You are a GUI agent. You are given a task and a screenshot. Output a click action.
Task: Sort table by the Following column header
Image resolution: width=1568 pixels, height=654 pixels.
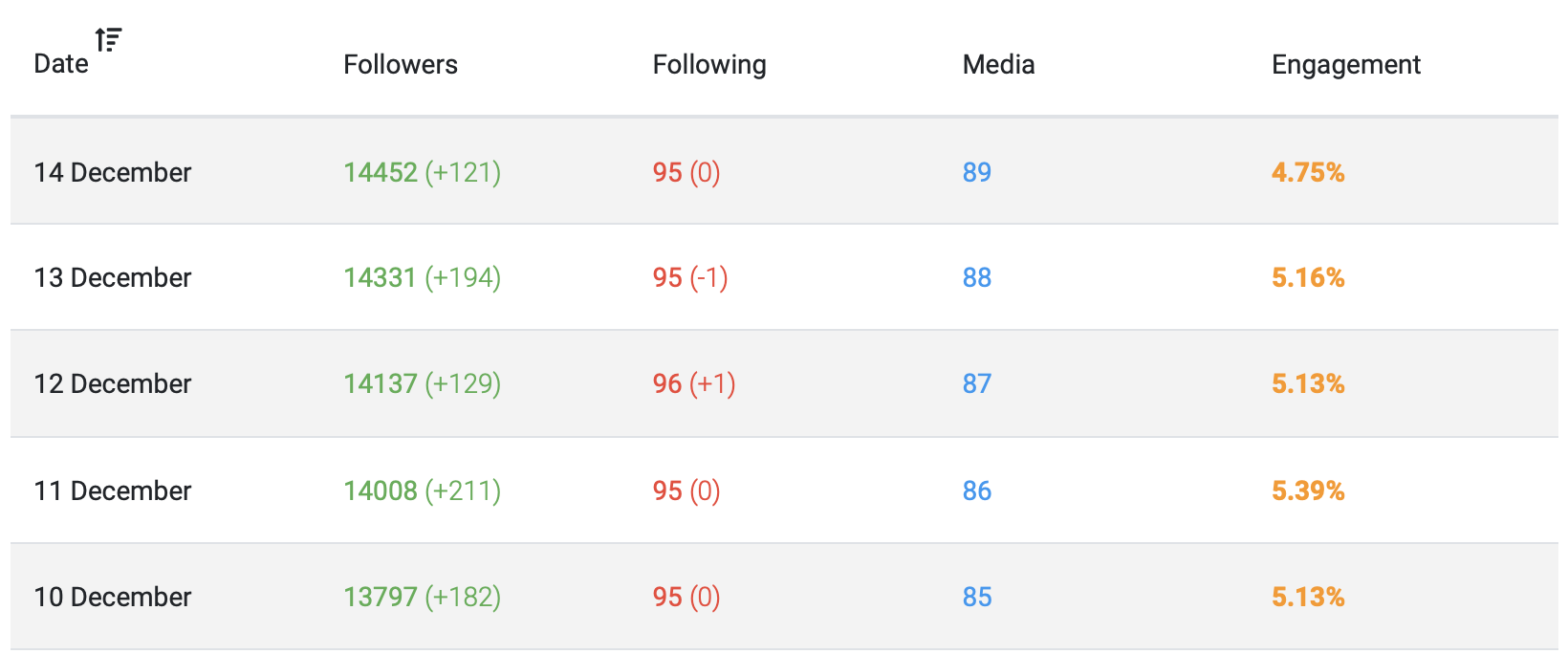click(x=709, y=65)
